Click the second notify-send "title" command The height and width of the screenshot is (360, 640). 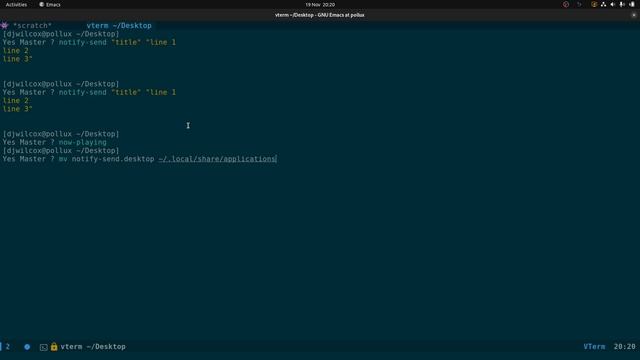click(117, 92)
